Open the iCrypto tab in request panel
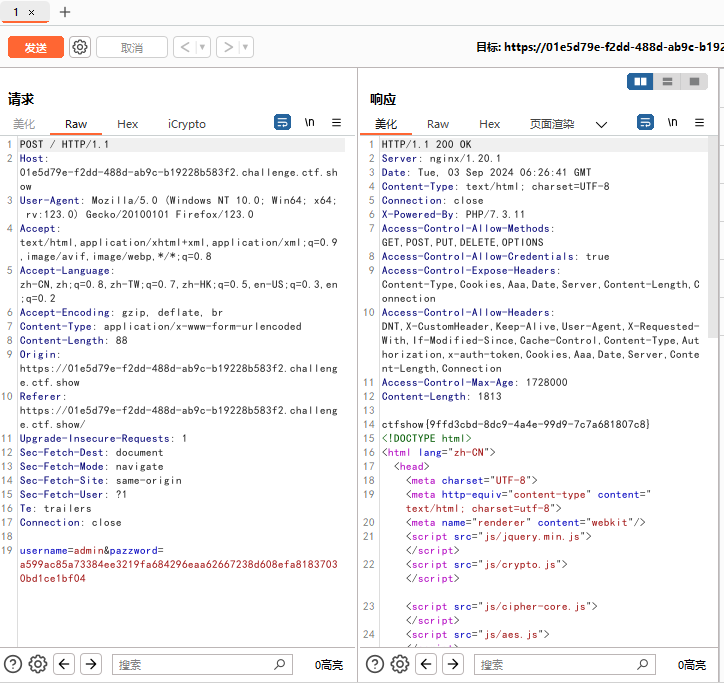The height and width of the screenshot is (683, 724). point(187,124)
